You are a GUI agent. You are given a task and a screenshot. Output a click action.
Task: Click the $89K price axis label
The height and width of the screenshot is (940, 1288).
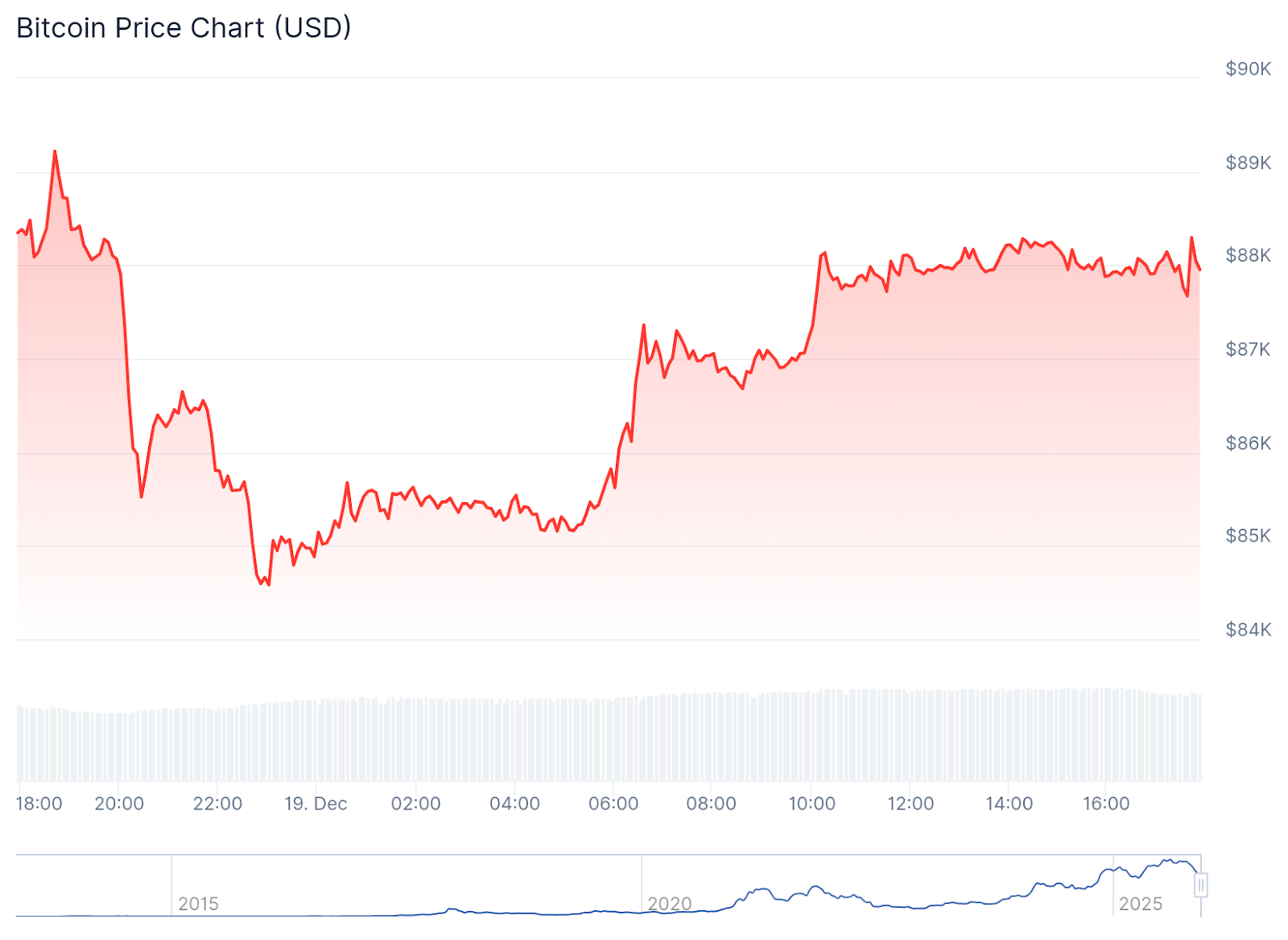(x=1248, y=163)
